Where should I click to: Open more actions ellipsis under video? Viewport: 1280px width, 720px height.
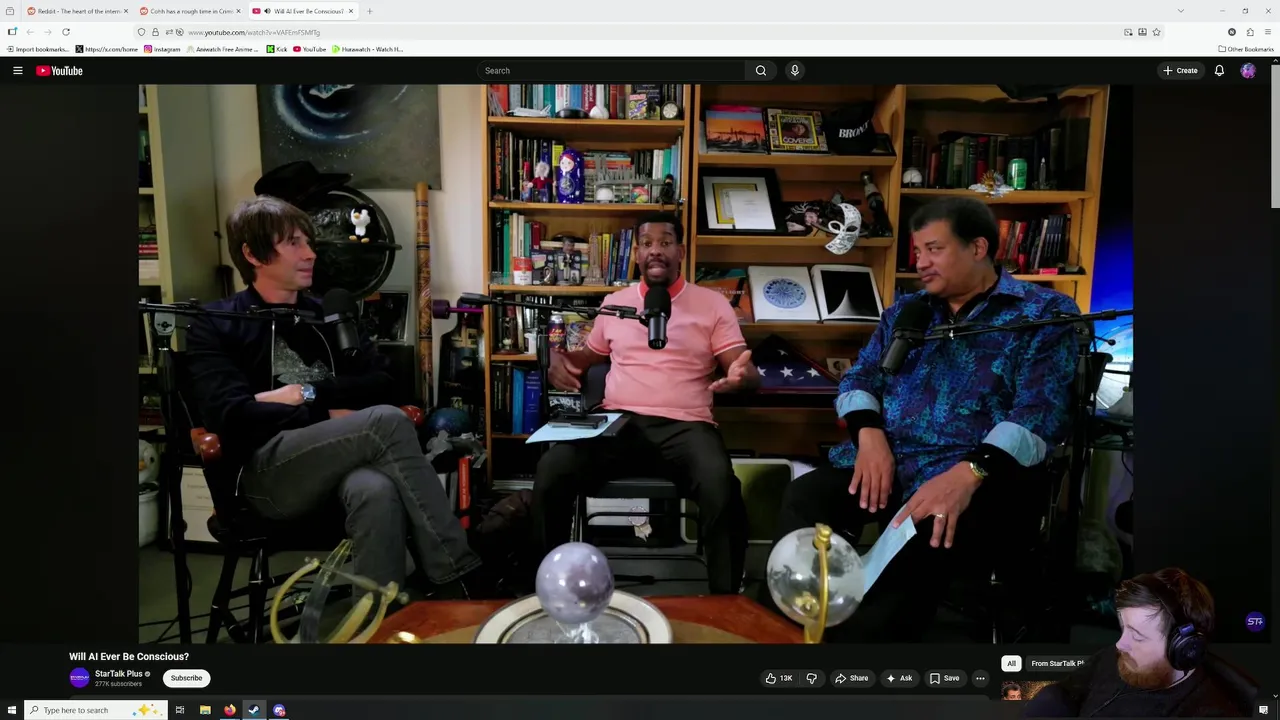[980, 678]
